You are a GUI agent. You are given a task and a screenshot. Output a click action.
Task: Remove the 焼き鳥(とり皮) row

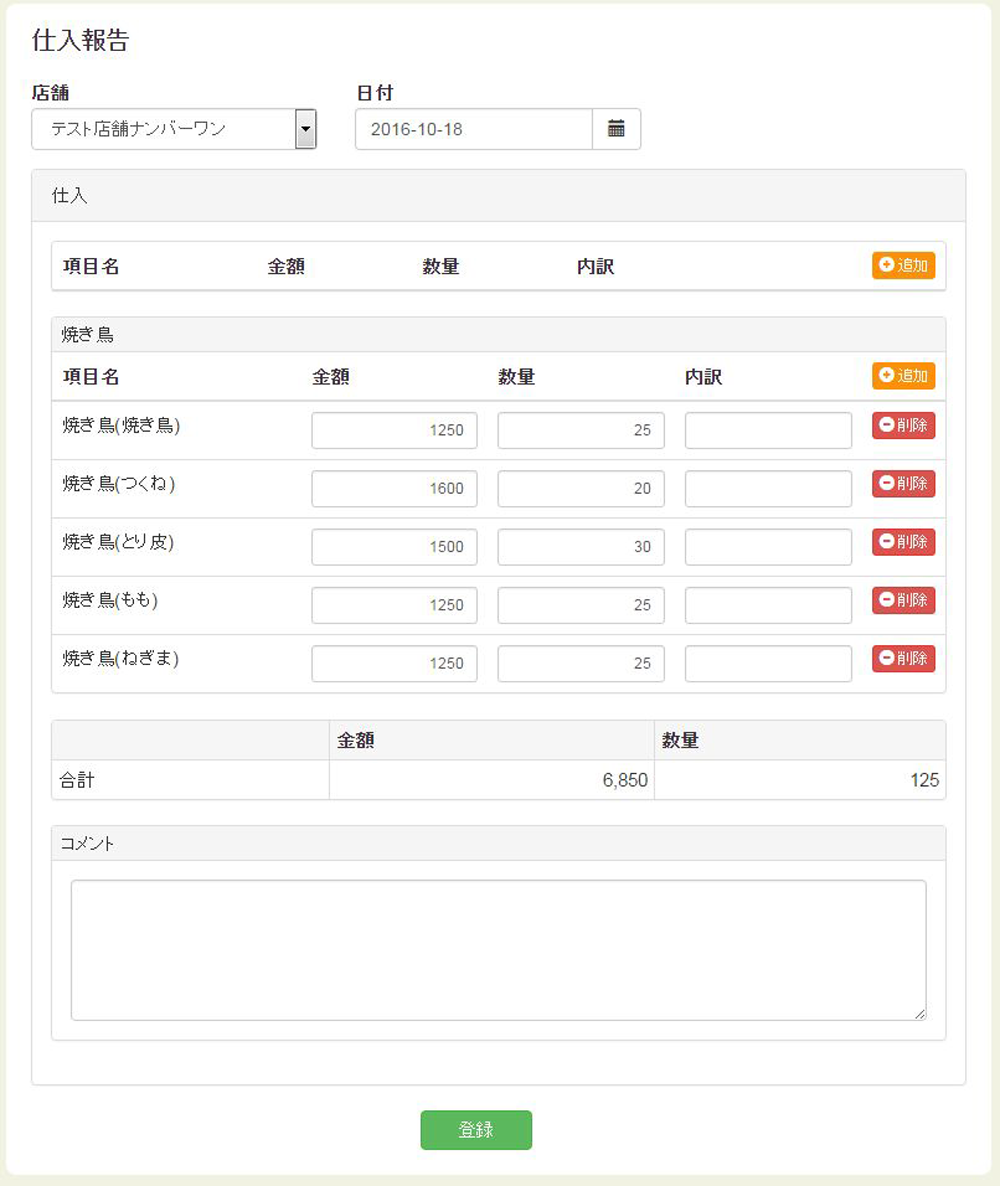coord(903,542)
